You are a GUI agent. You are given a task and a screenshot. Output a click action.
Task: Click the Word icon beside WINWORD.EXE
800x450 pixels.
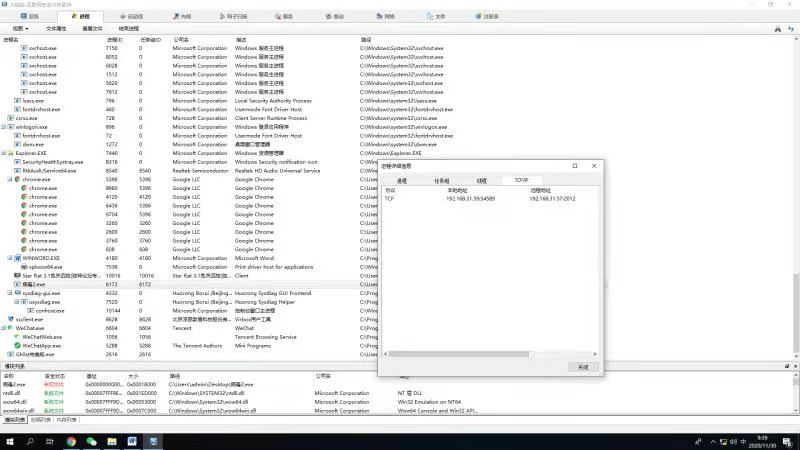[x=17, y=258]
